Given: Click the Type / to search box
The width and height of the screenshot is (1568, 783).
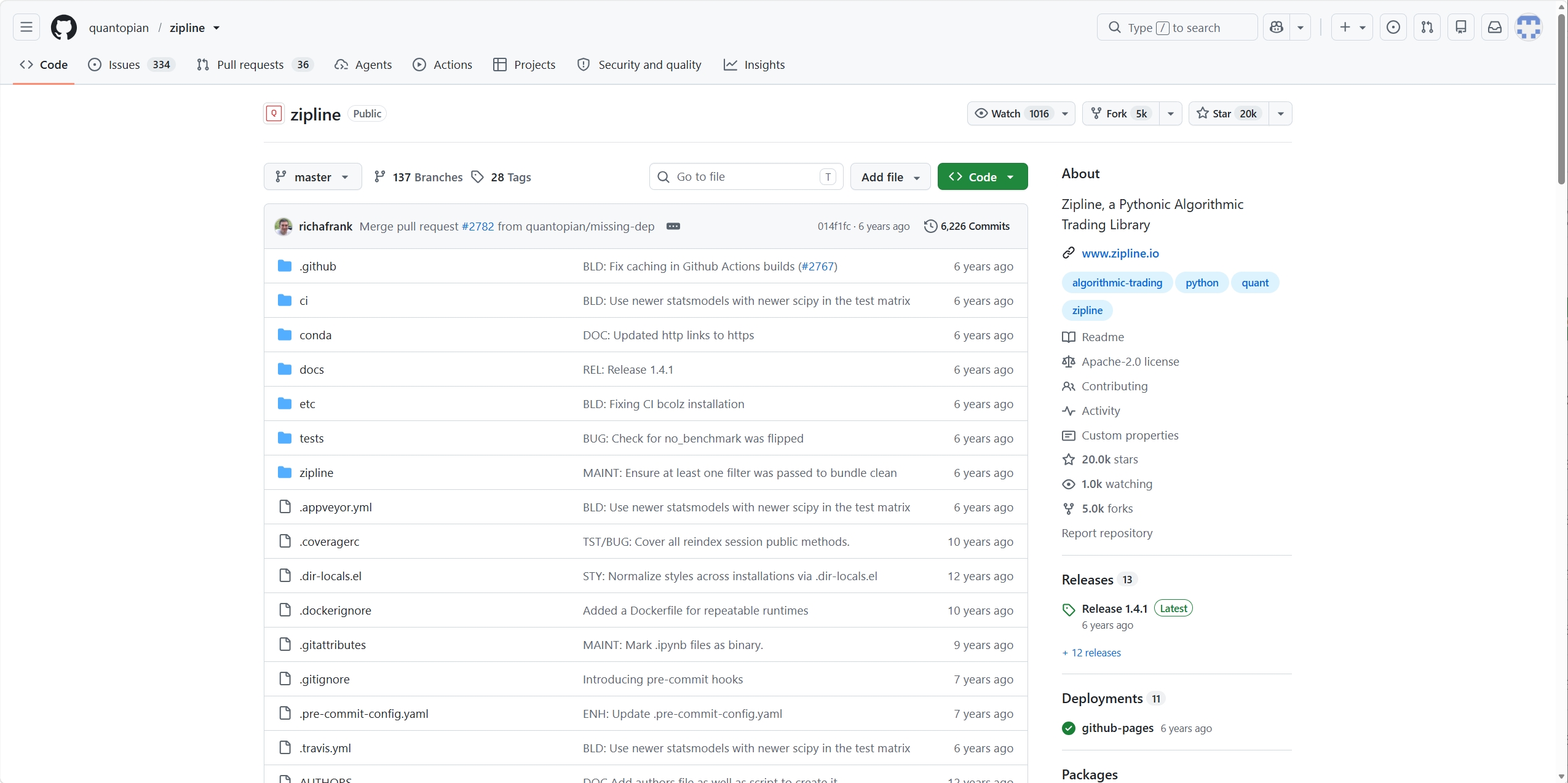Looking at the screenshot, I should tap(1177, 27).
